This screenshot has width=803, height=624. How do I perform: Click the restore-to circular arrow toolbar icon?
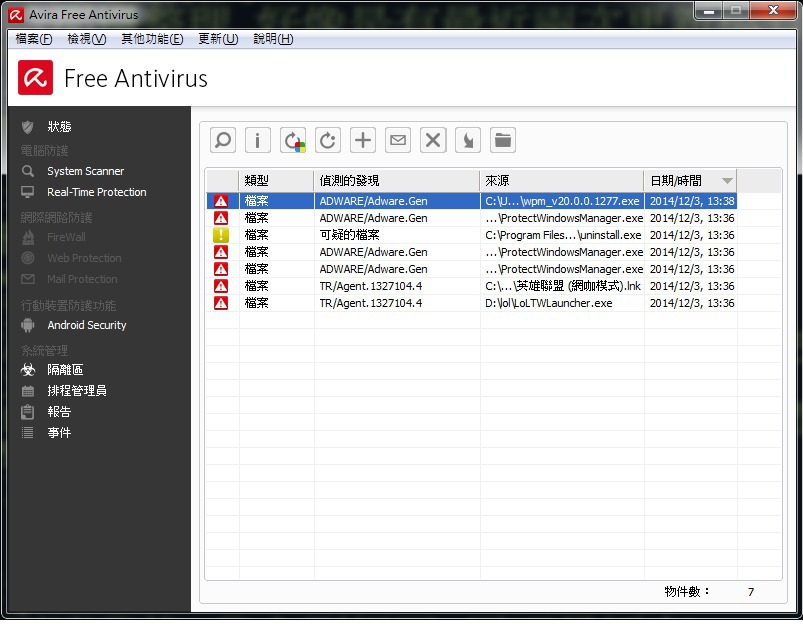click(328, 141)
